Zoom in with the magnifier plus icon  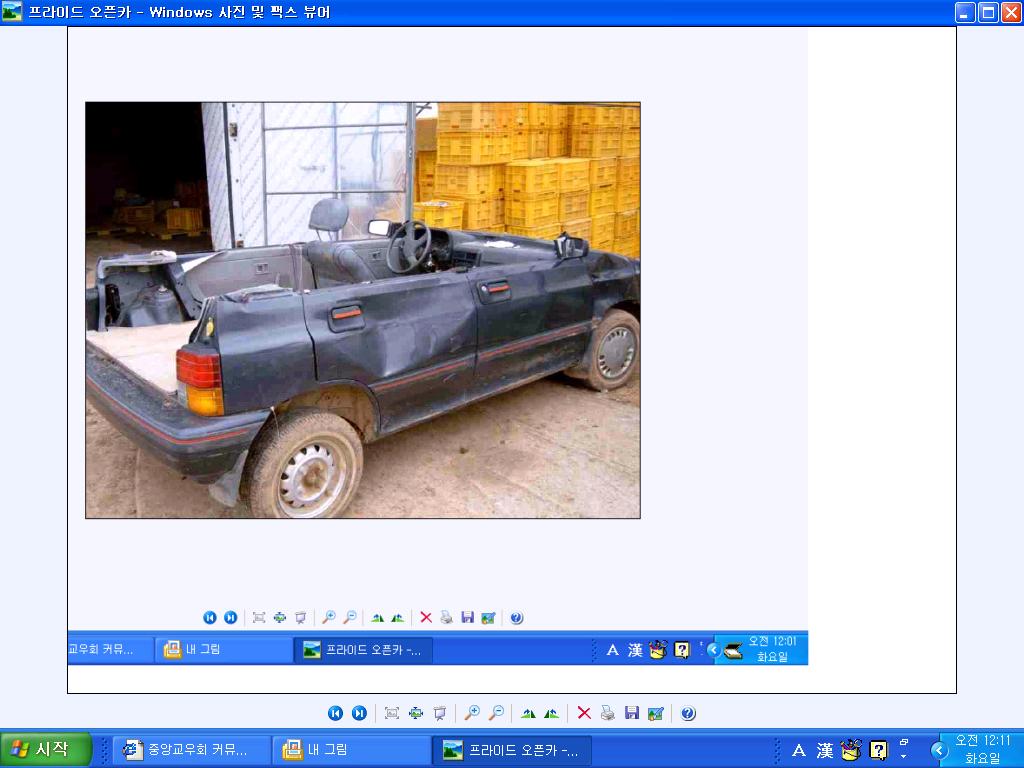click(471, 713)
